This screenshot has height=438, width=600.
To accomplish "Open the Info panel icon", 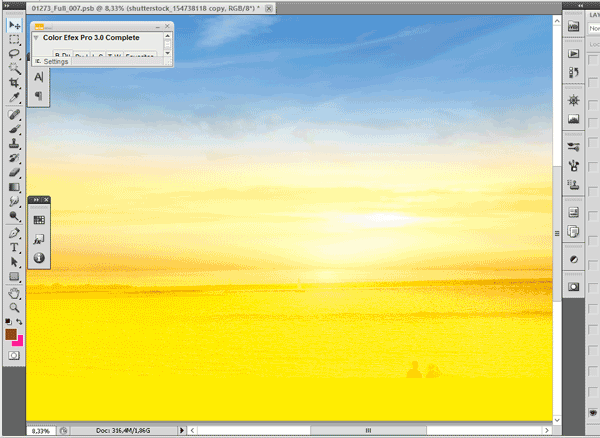I will [x=39, y=258].
